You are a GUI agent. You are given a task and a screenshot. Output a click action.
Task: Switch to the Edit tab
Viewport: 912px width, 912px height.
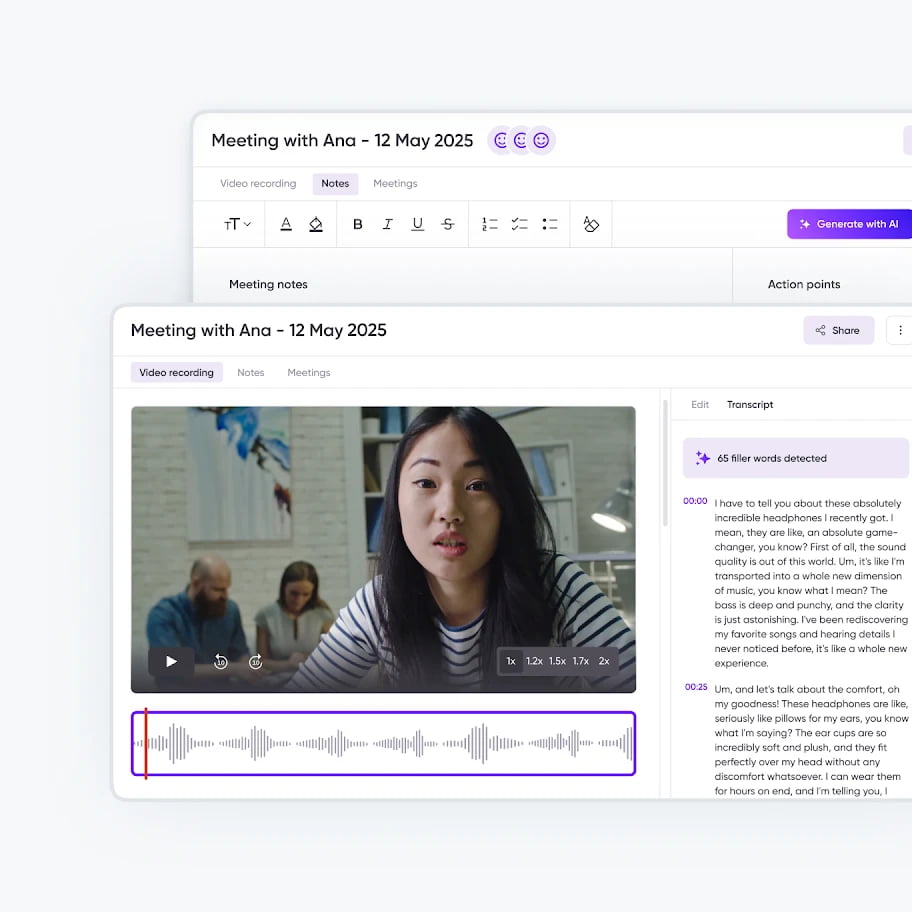click(x=700, y=404)
